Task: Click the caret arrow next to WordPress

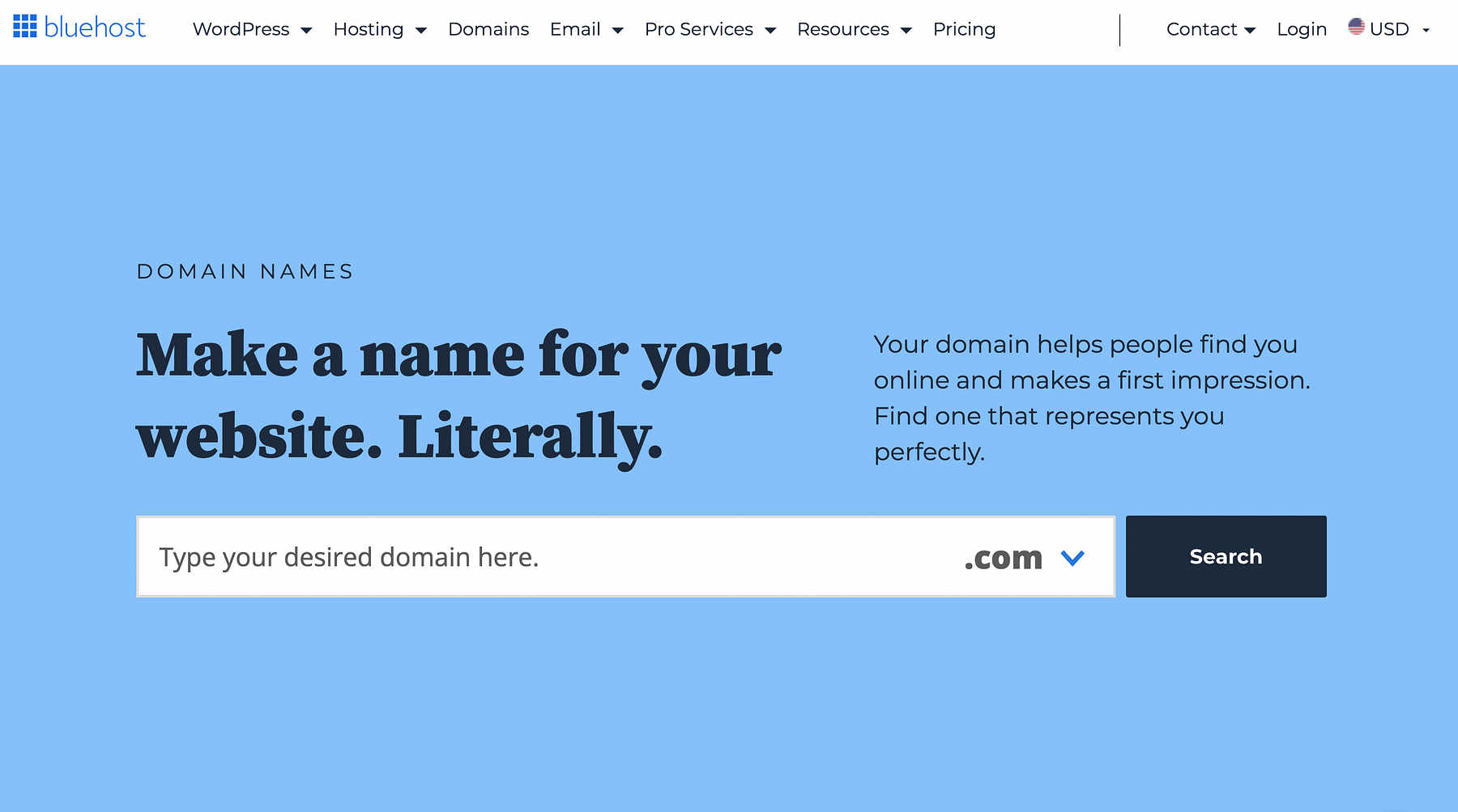Action: point(306,31)
